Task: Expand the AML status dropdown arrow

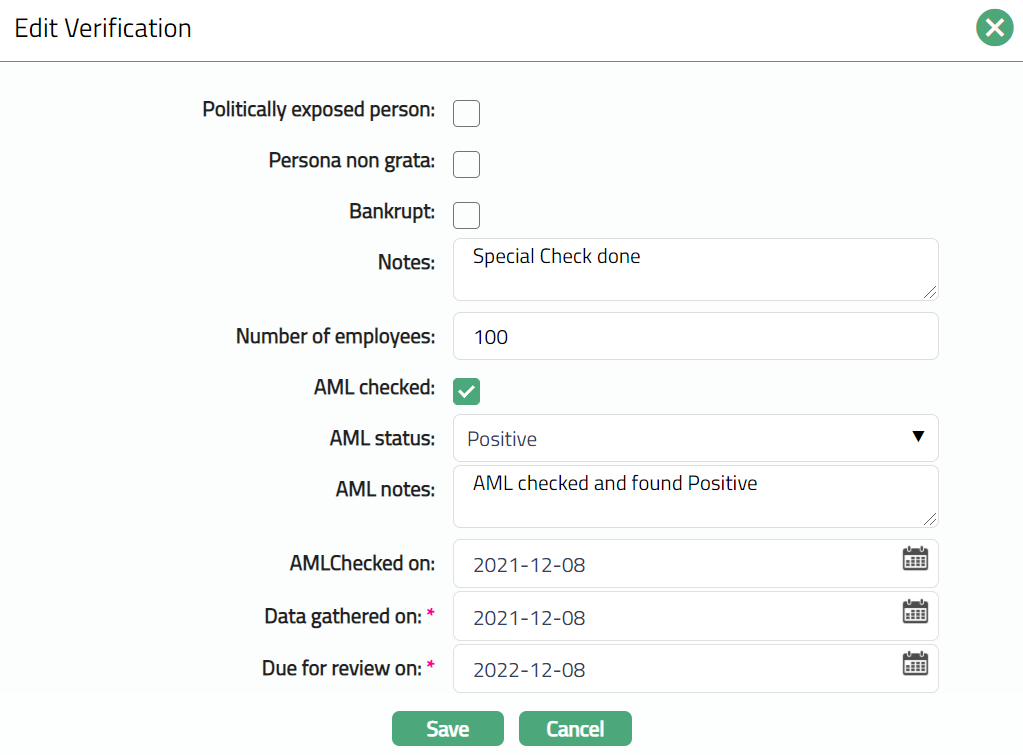Action: (917, 437)
